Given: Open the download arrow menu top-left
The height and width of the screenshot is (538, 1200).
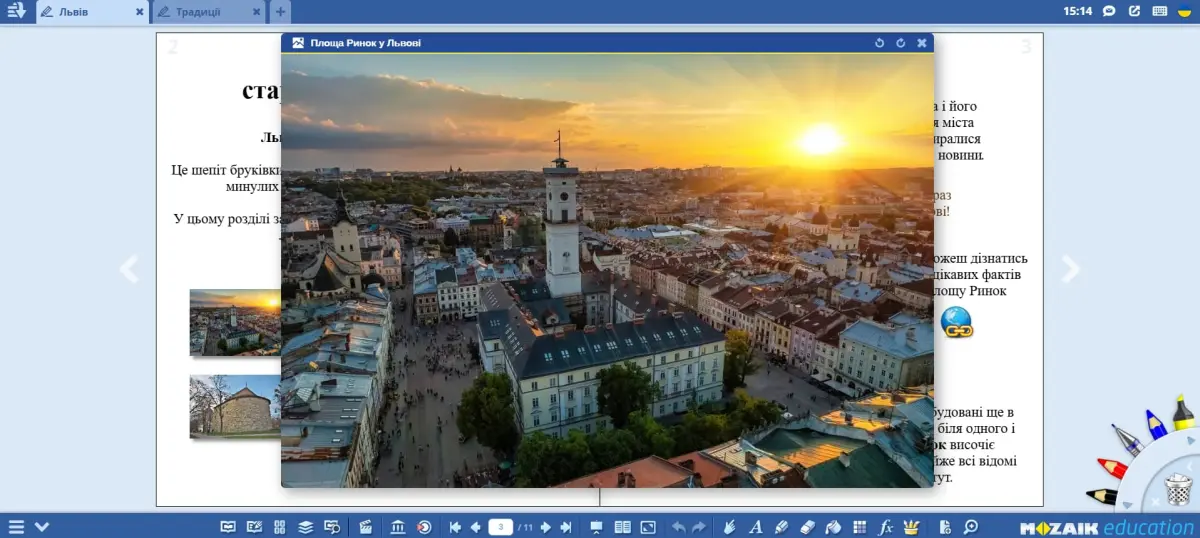Looking at the screenshot, I should pyautogui.click(x=17, y=11).
